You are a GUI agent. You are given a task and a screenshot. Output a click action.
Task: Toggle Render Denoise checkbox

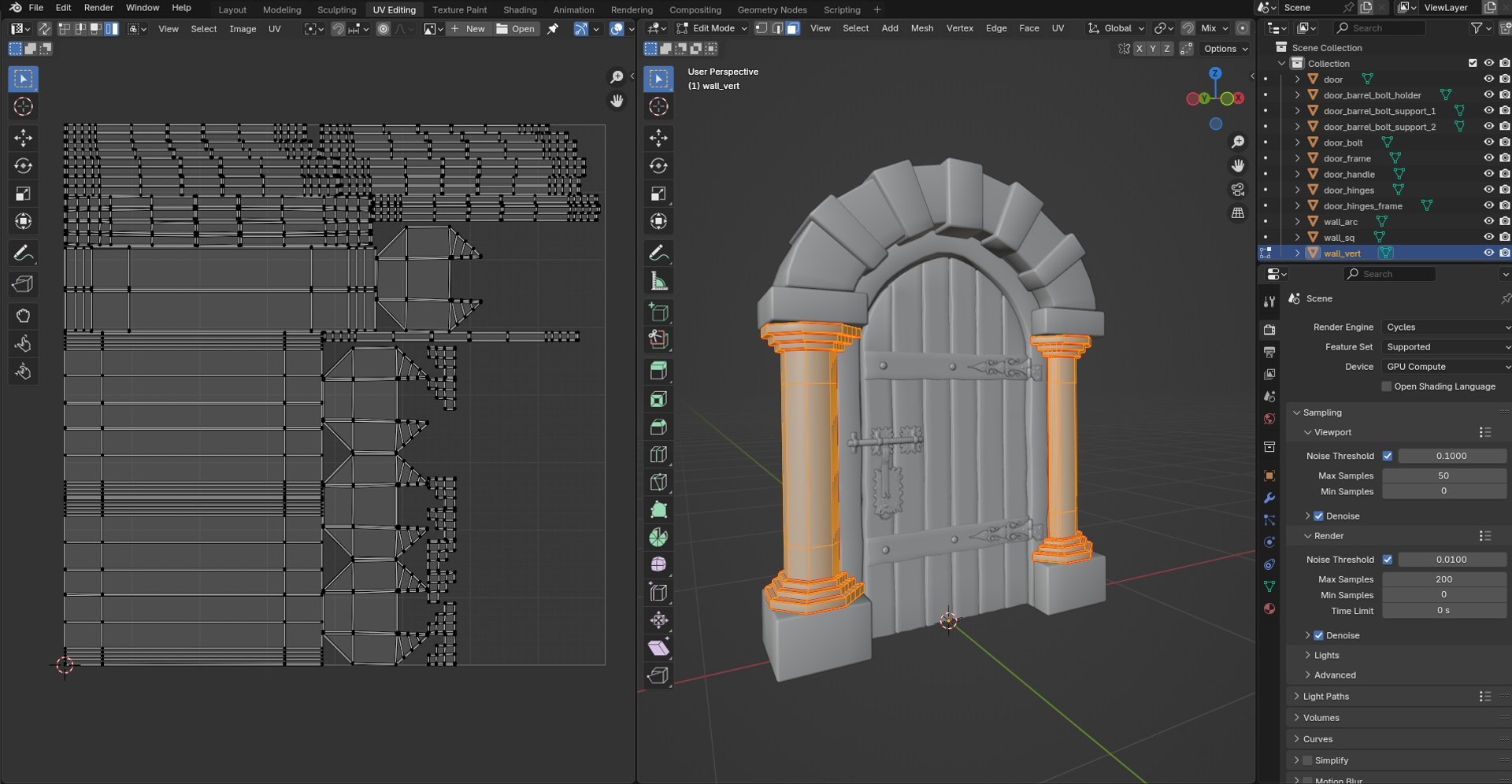point(1318,635)
